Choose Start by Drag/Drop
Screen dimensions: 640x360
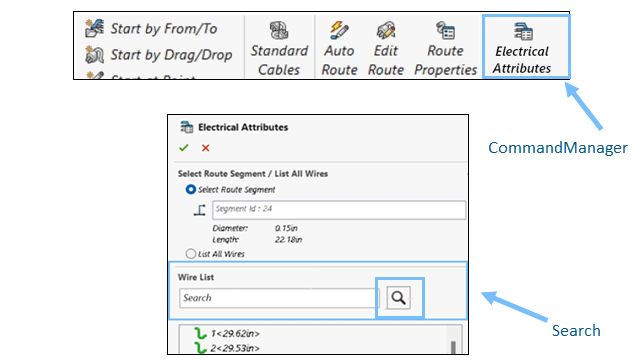tap(159, 55)
